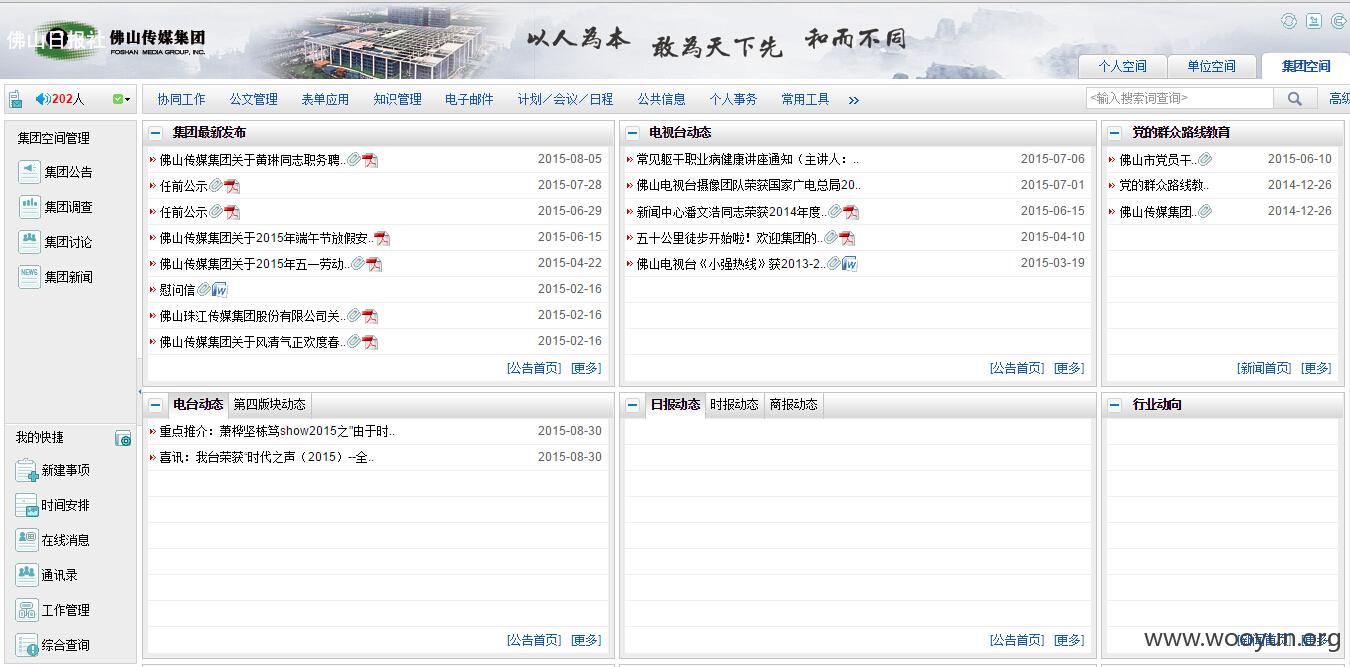1350x667 pixels.
Task: Collapse the 行业动向 panel
Action: pyautogui.click(x=1115, y=405)
